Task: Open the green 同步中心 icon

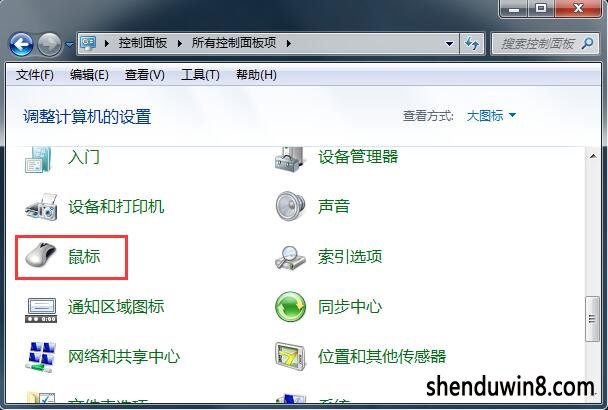Action: pos(290,306)
